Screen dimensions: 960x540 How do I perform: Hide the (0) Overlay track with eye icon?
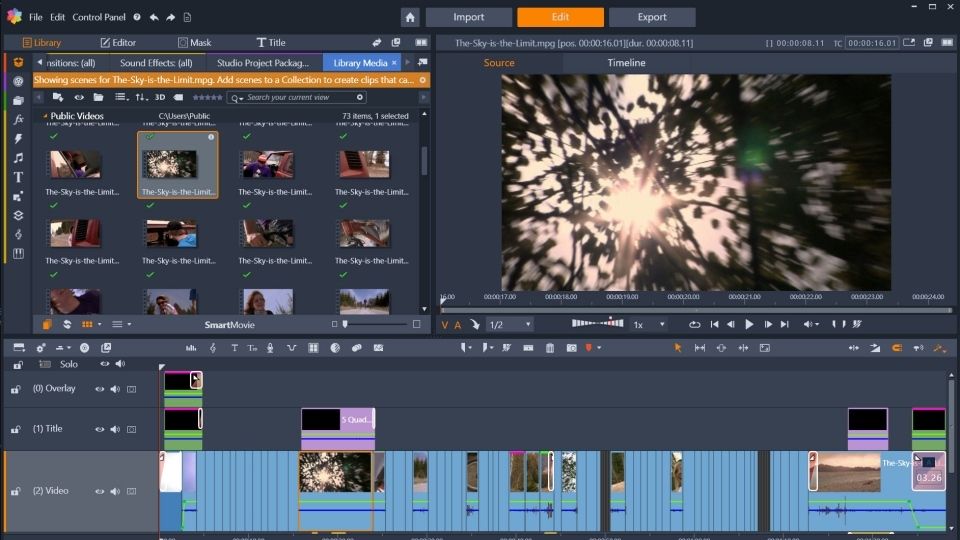click(99, 389)
